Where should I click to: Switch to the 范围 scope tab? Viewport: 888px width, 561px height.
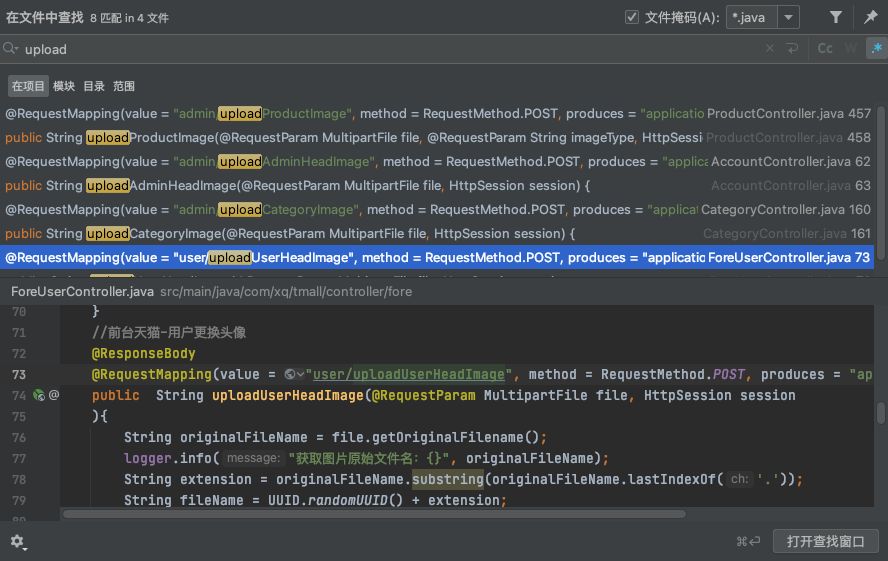124,86
